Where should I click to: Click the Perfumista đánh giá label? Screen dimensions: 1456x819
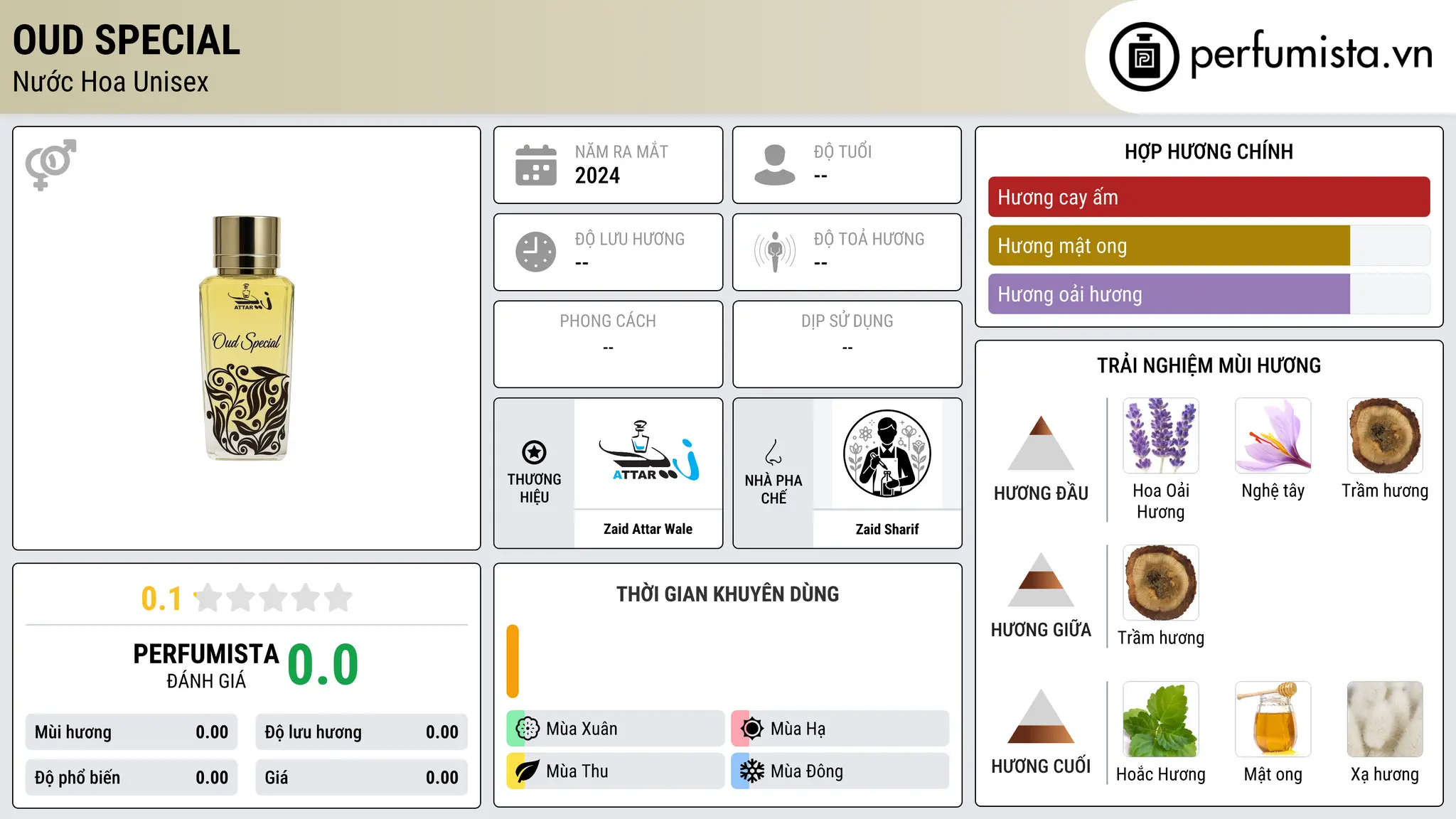tap(206, 665)
